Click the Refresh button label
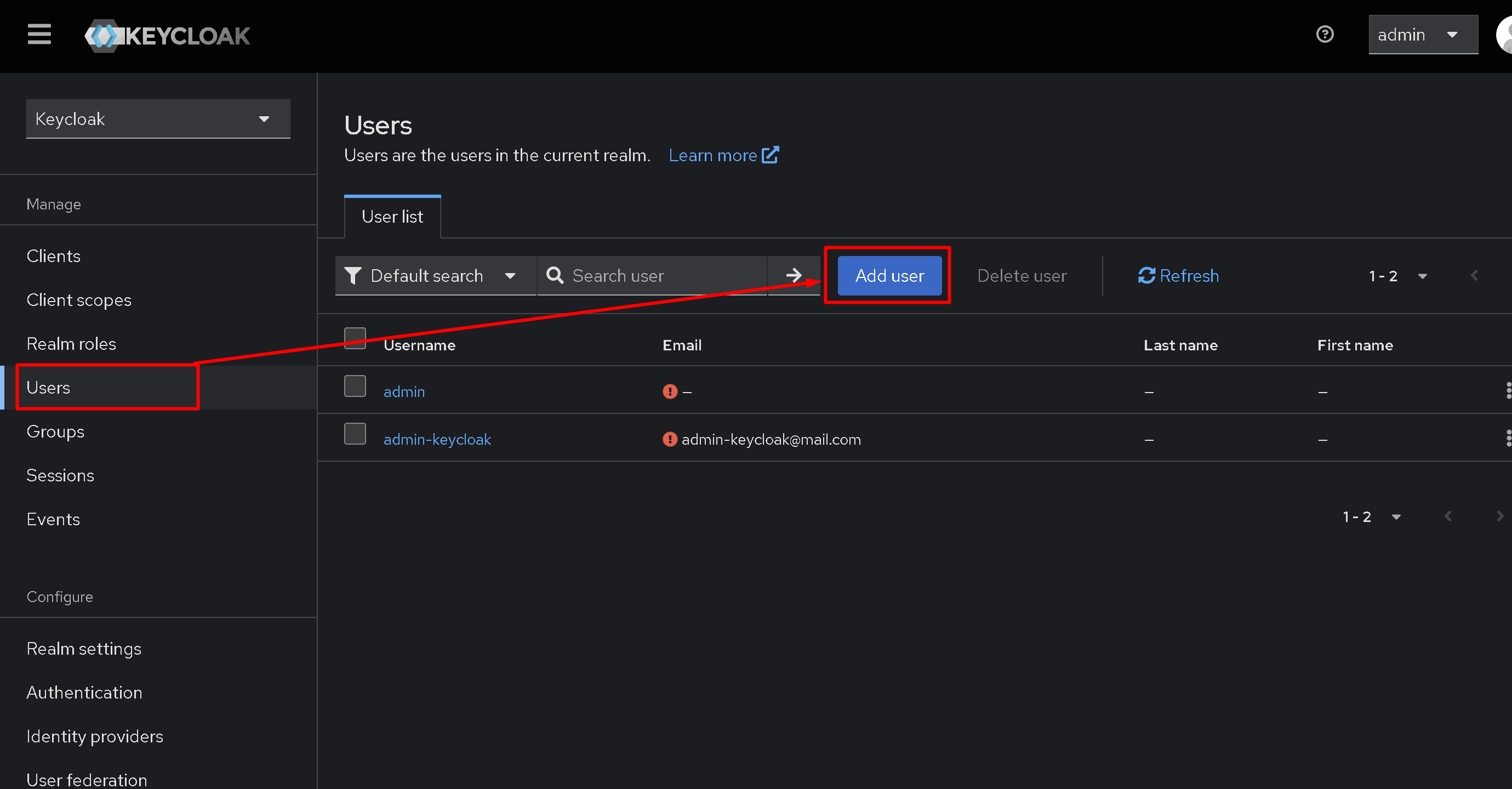Screen dimensions: 1512x789 [x=1189, y=275]
